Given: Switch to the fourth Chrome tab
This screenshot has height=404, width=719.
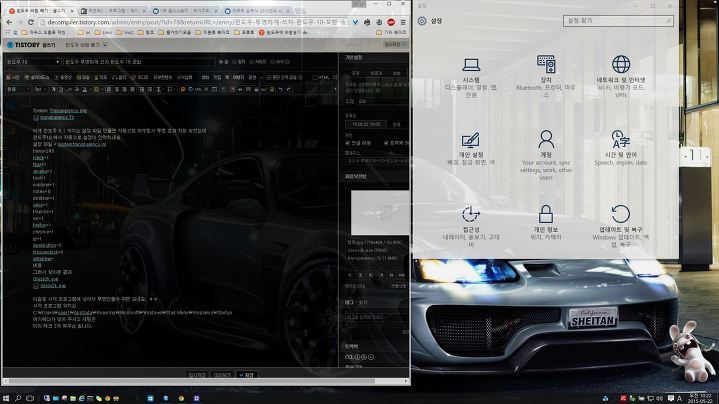Looking at the screenshot, I should pos(257,10).
